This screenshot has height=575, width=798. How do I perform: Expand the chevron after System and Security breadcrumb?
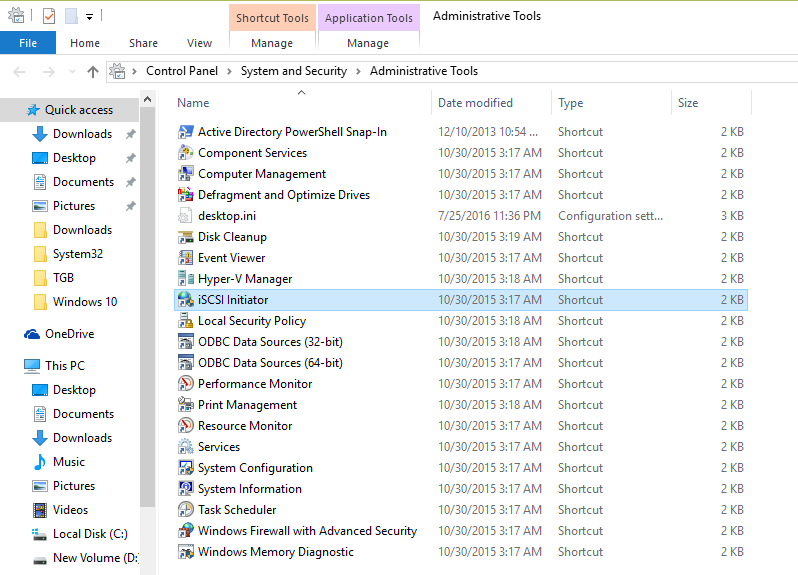358,71
